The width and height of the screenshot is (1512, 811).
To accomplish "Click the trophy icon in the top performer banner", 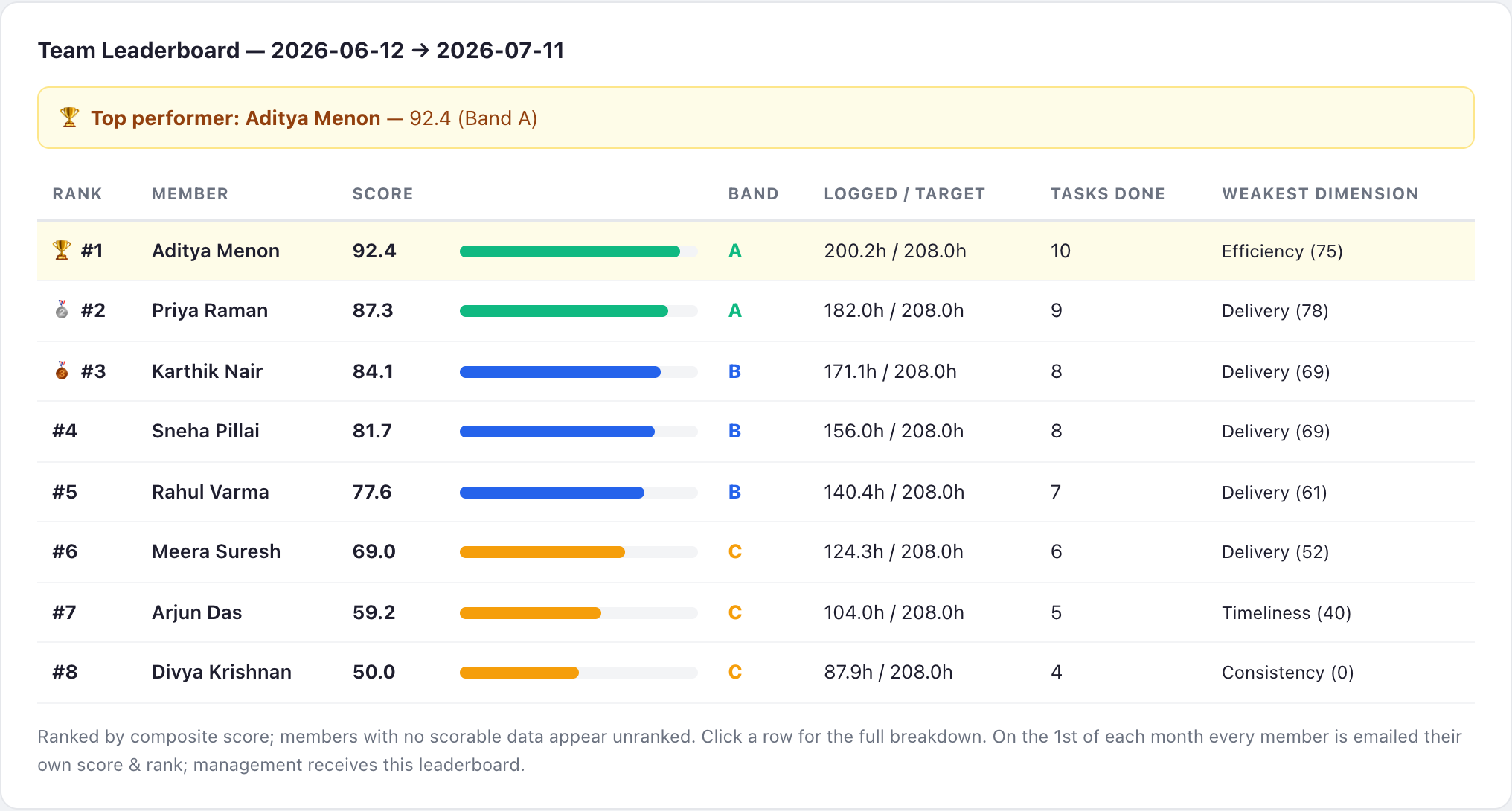I will [x=69, y=118].
